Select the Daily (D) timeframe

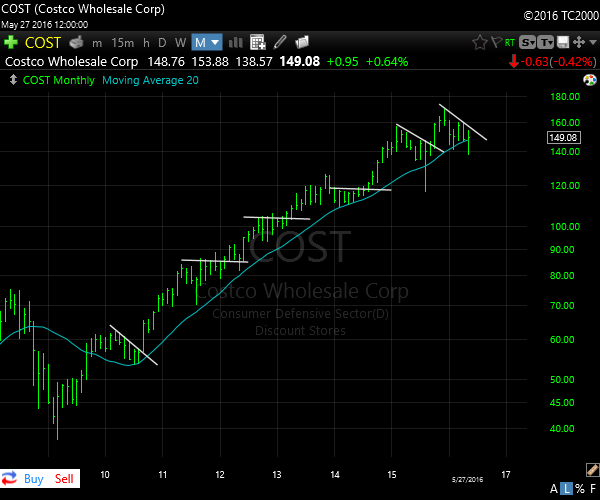tap(162, 42)
